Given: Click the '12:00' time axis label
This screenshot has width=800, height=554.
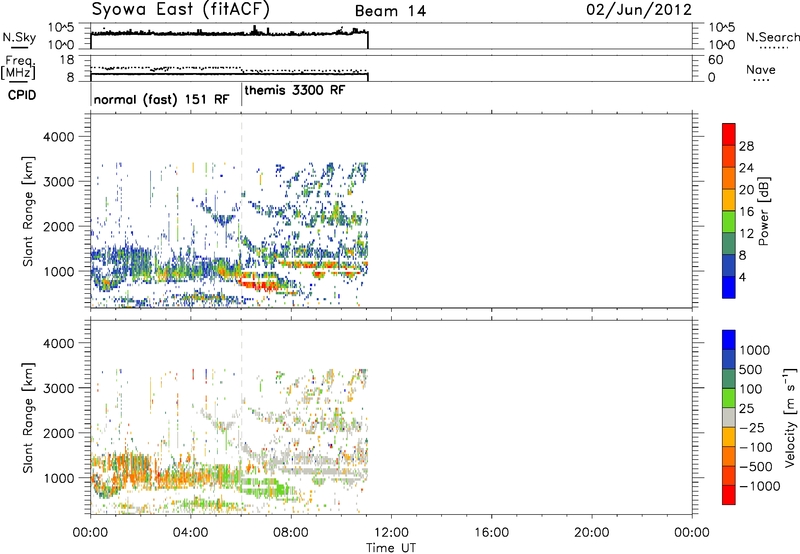Looking at the screenshot, I should pos(391,533).
